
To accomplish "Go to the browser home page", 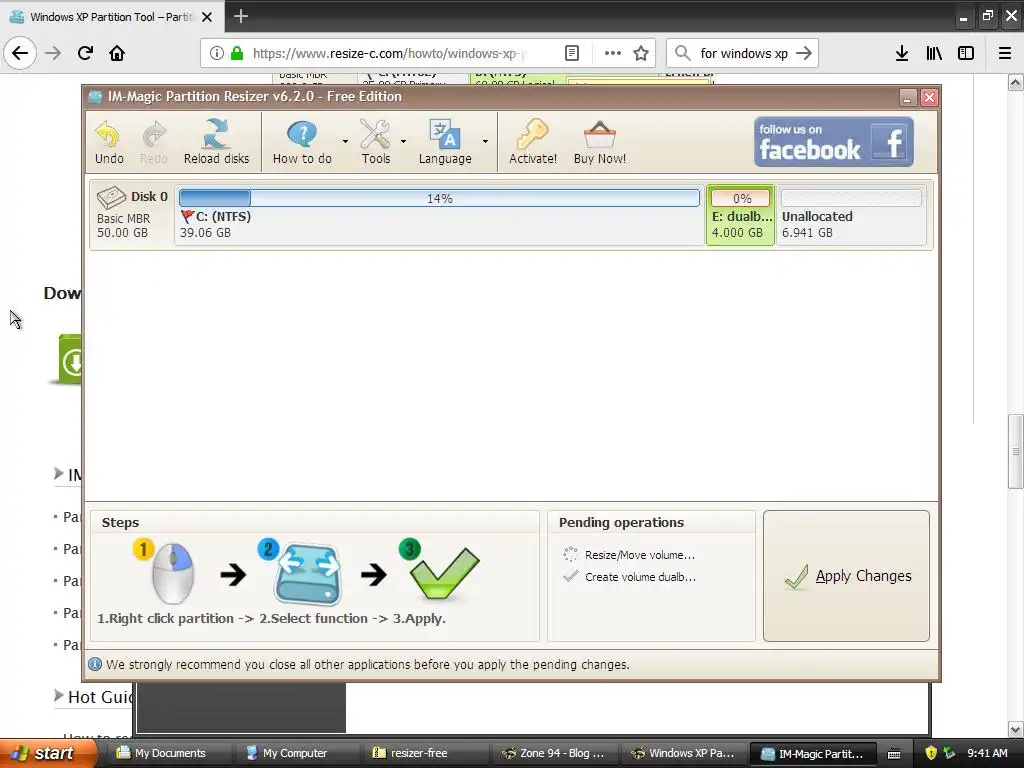I will coord(117,54).
